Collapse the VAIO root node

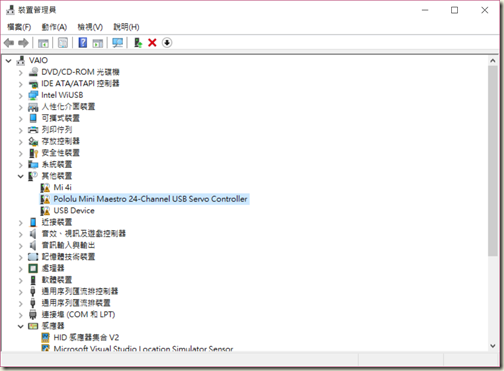[x=9, y=61]
